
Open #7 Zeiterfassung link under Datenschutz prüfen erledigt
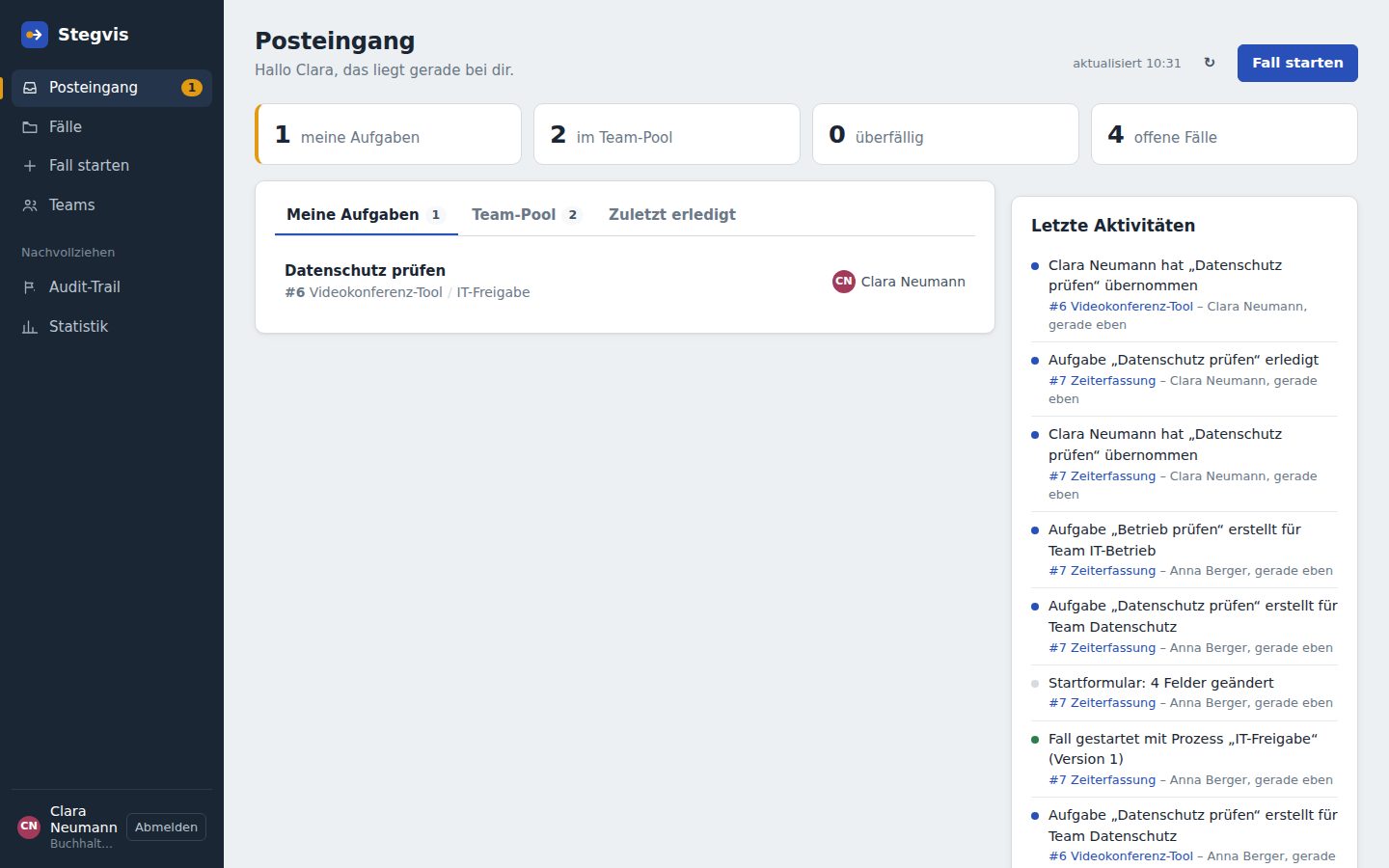(1102, 381)
